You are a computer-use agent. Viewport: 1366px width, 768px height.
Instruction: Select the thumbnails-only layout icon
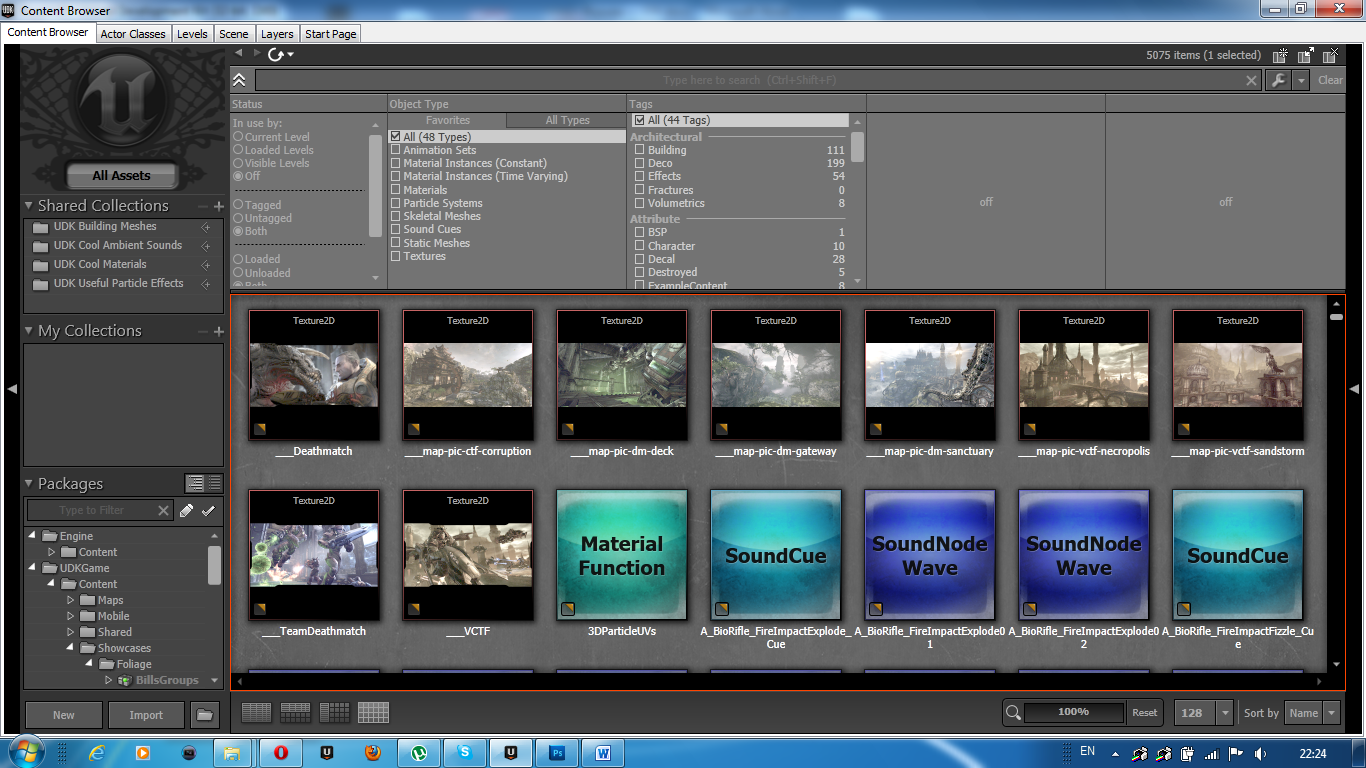pos(373,713)
